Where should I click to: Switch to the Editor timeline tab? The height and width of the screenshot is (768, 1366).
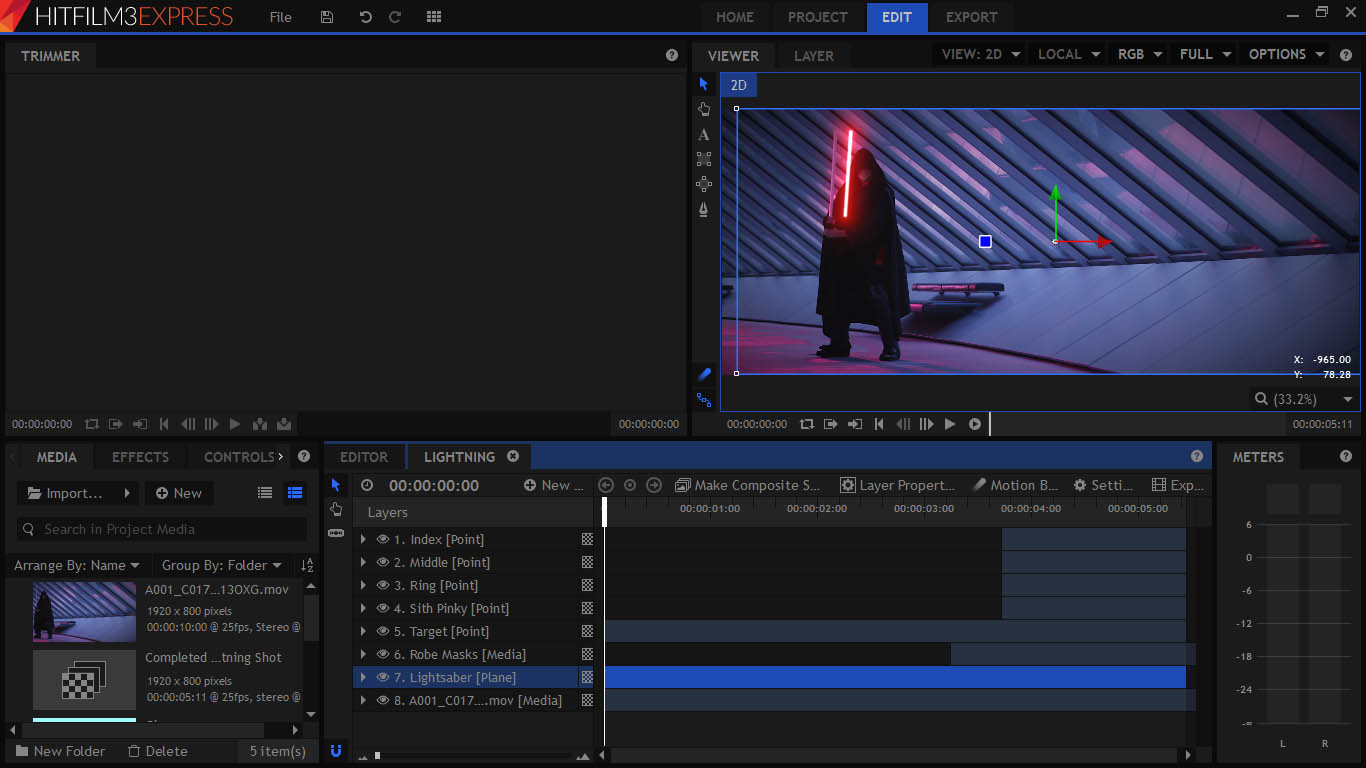click(364, 456)
